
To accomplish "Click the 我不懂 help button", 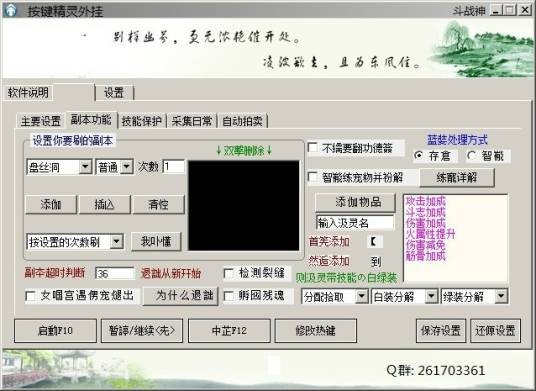I will (x=156, y=242).
